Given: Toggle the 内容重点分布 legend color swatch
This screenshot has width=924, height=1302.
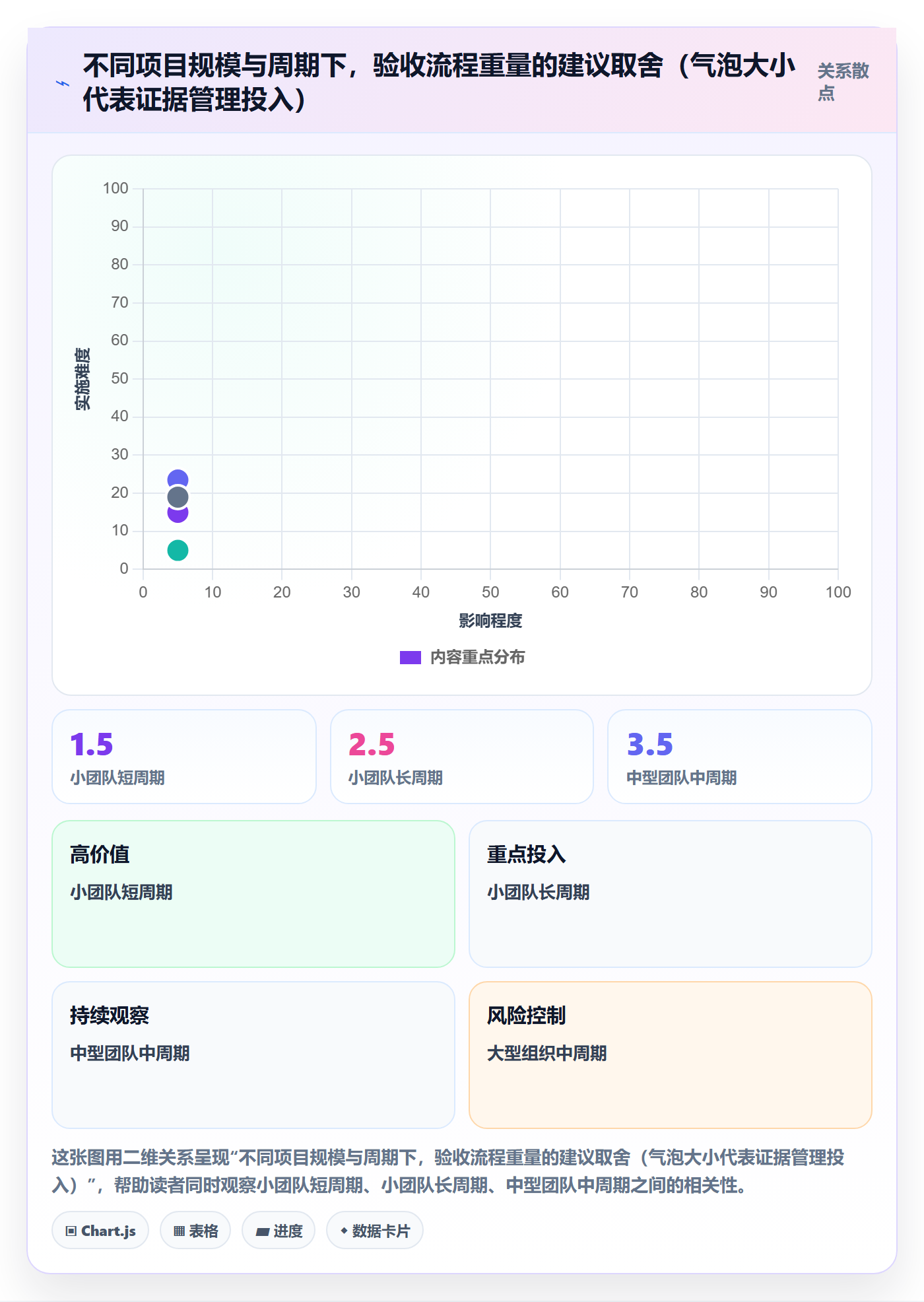Looking at the screenshot, I should coord(410,658).
